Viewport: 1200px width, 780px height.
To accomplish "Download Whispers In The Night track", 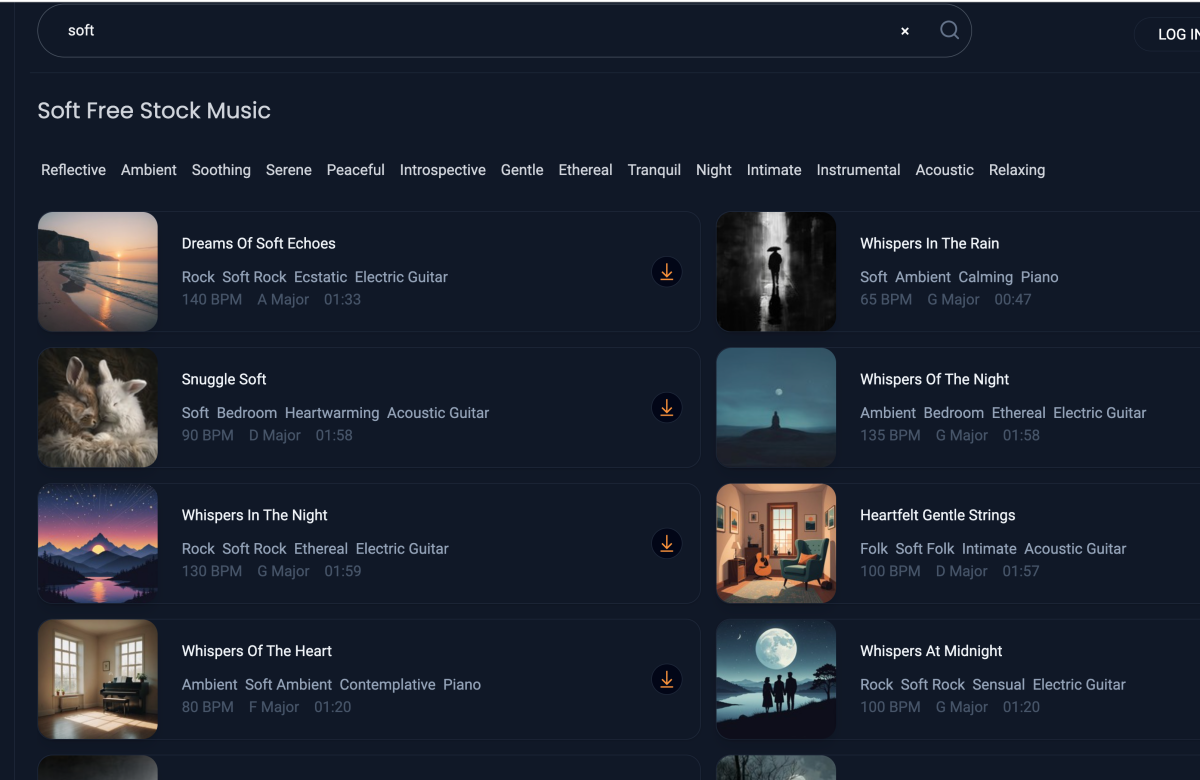I will pyautogui.click(x=667, y=543).
